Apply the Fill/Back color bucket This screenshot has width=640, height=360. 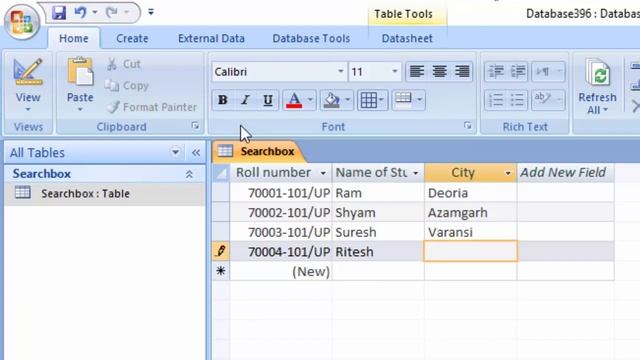point(331,100)
